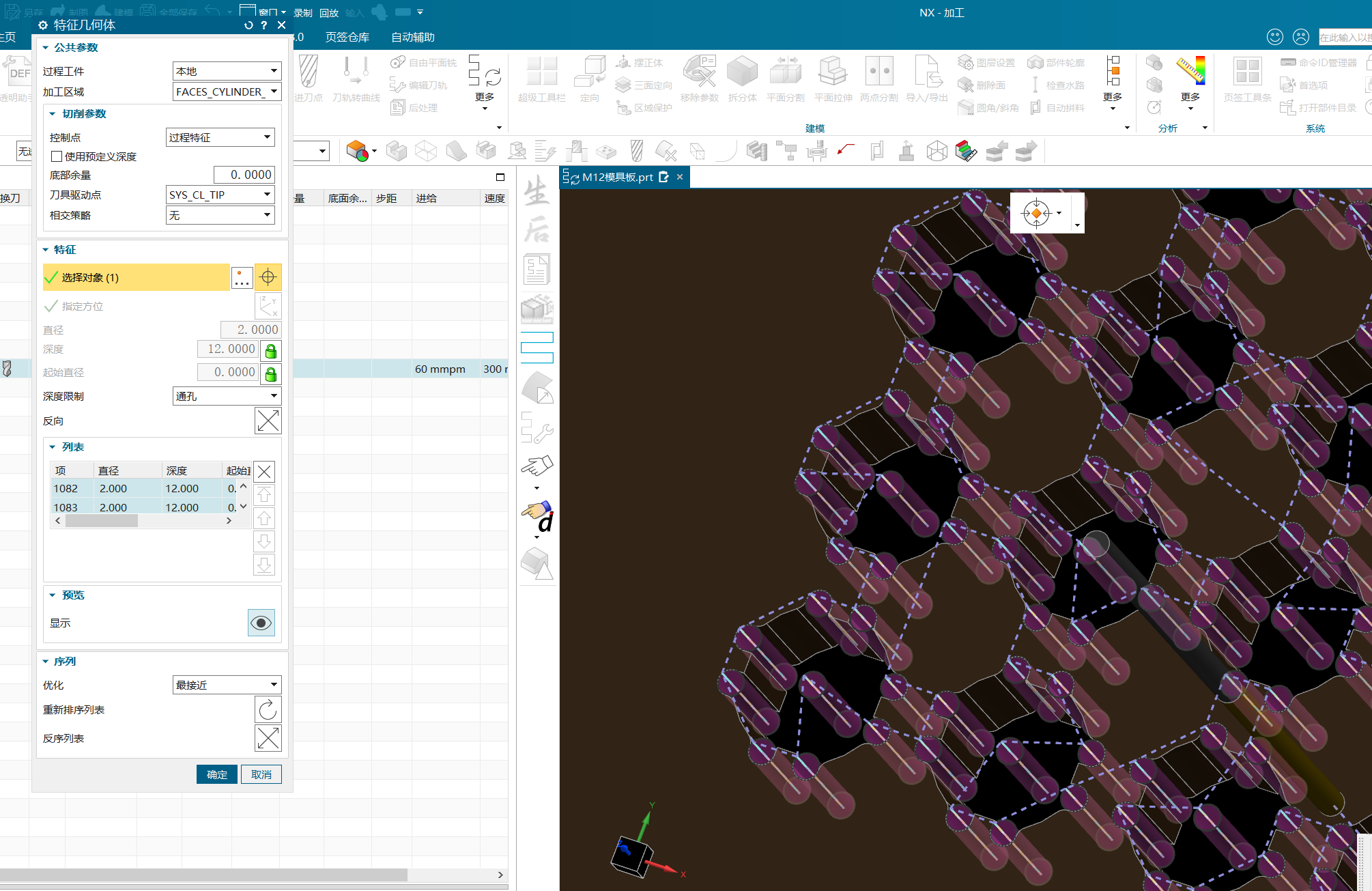The height and width of the screenshot is (891, 1372).
Task: Open the Tab Warehouse menu
Action: (x=347, y=38)
